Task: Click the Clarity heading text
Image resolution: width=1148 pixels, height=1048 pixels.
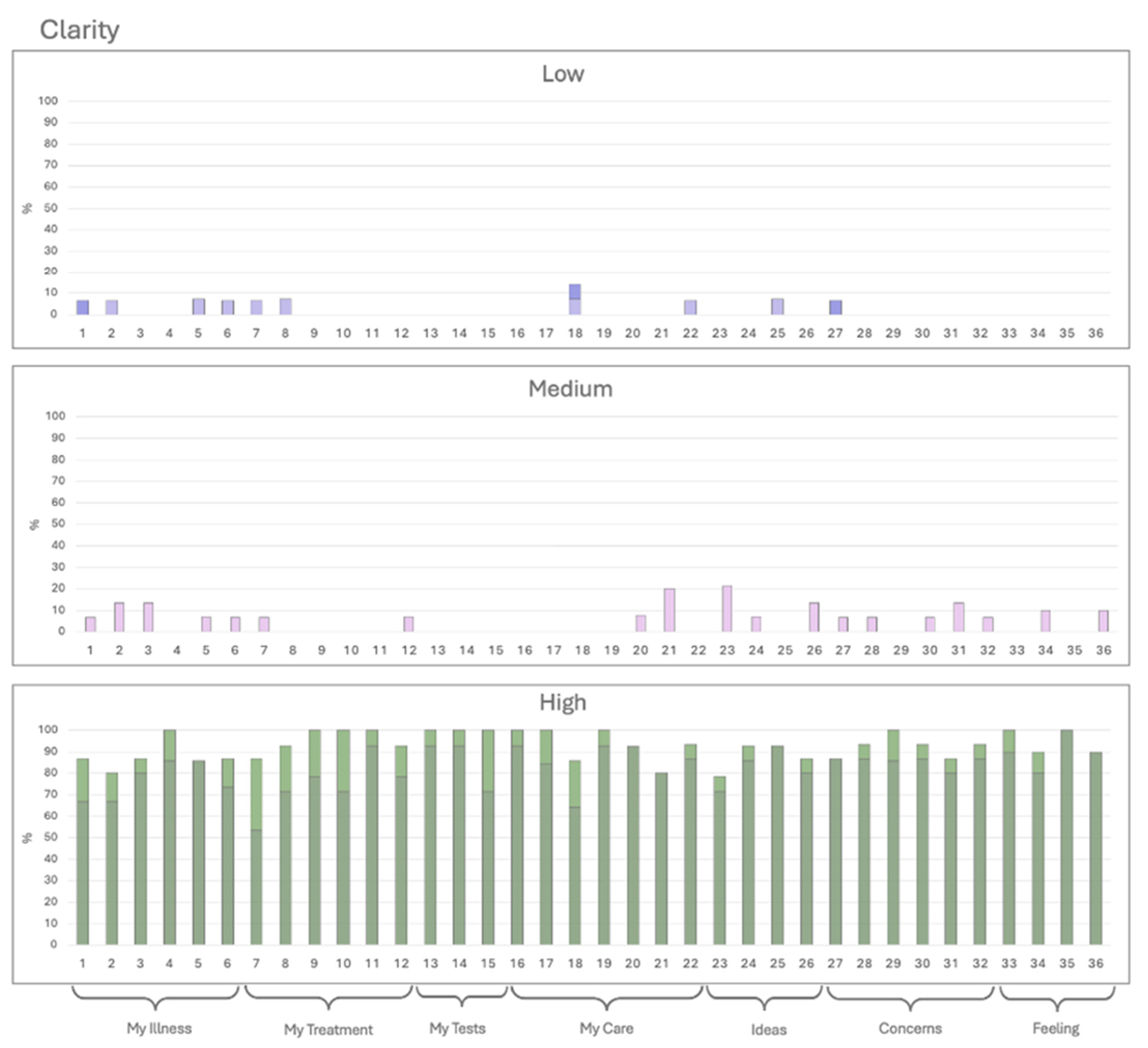Action: tap(79, 30)
